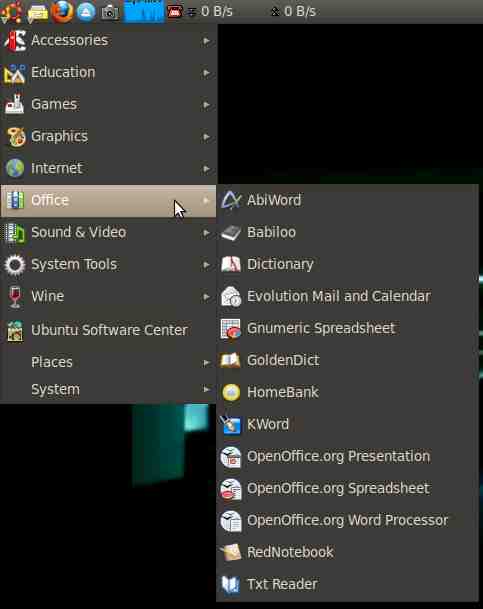Image resolution: width=483 pixels, height=609 pixels.
Task: Launch Firefox from the top panel
Action: 63,11
